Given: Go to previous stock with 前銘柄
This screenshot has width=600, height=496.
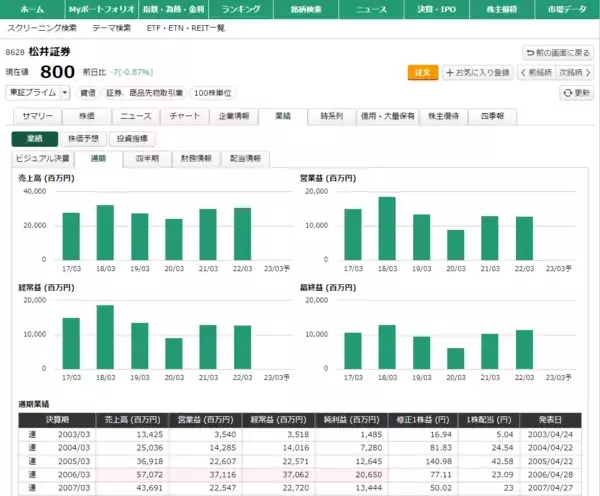Looking at the screenshot, I should click(x=536, y=72).
